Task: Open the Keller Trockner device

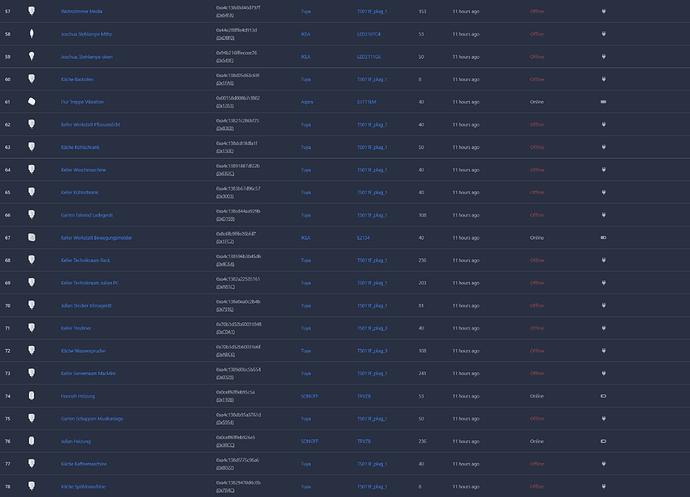Action: [x=76, y=328]
